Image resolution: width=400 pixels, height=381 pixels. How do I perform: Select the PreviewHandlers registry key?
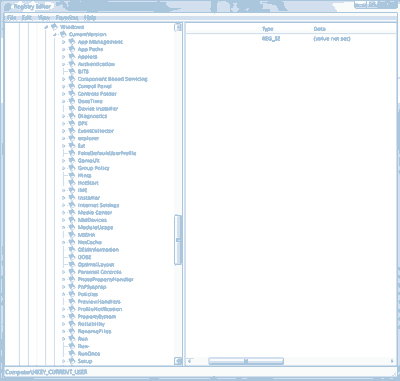point(99,302)
